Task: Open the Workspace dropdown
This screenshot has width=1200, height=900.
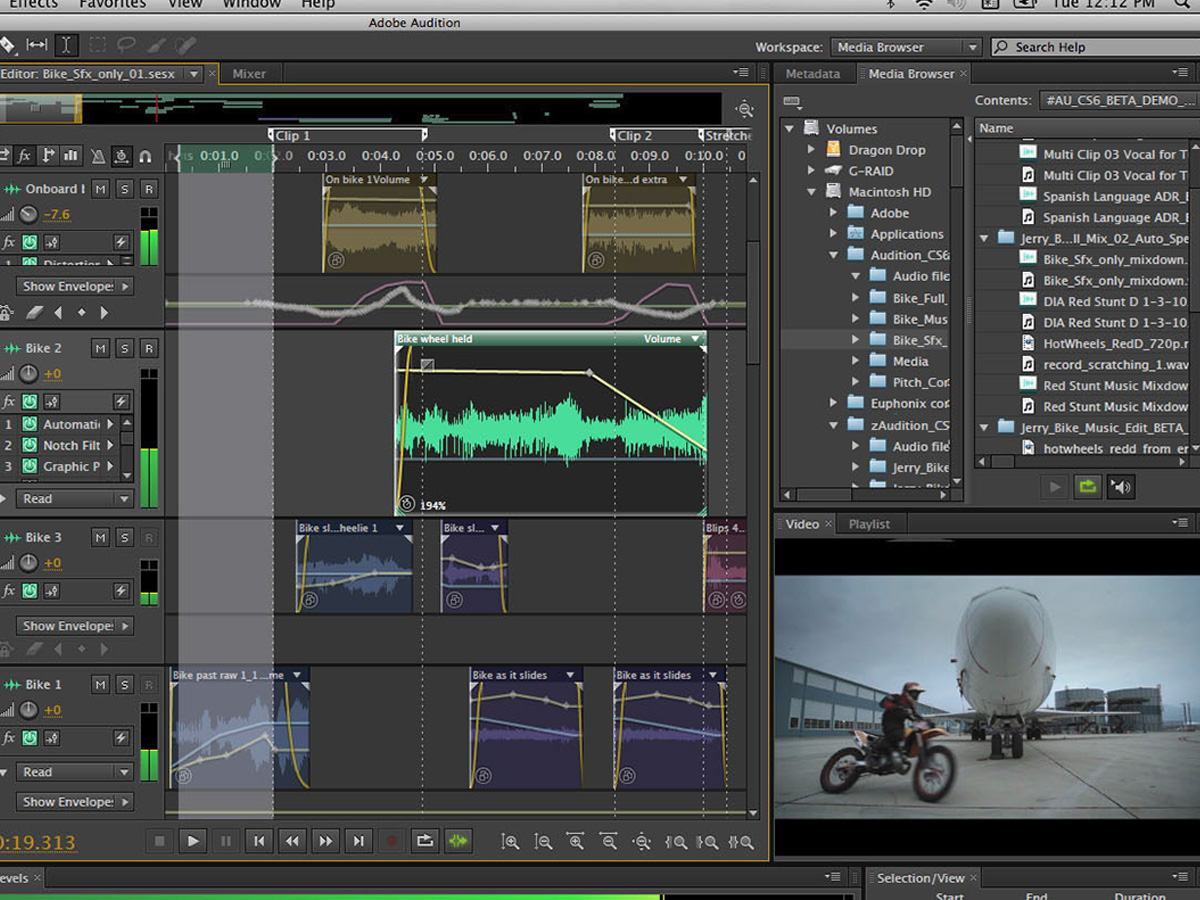Action: [905, 47]
